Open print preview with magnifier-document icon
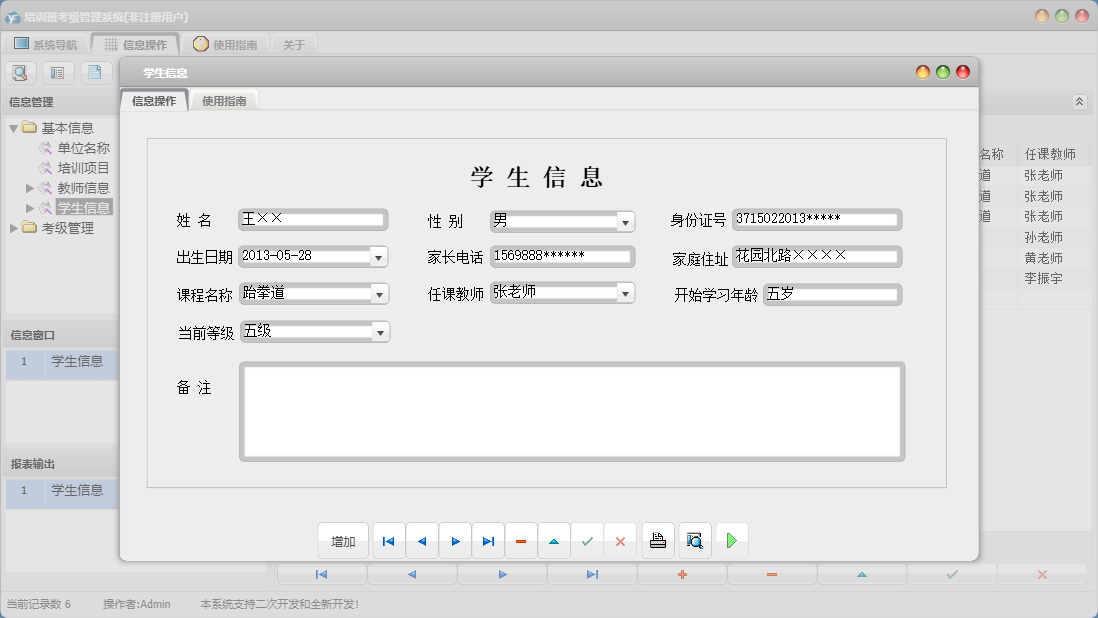 [x=694, y=540]
